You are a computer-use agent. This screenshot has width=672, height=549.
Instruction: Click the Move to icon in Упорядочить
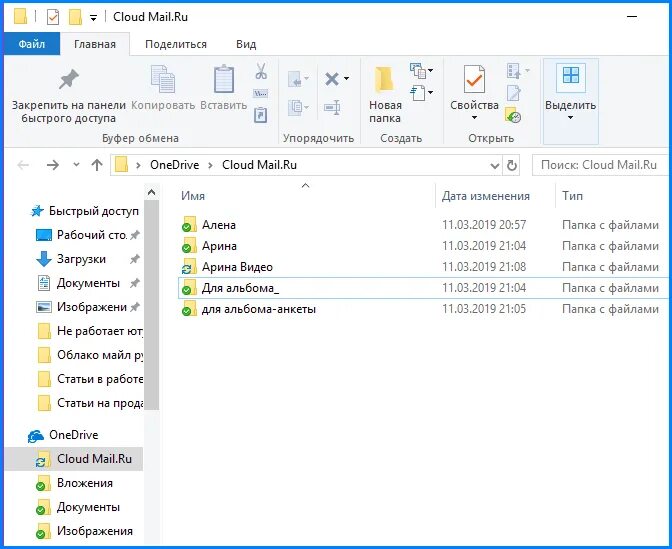pos(294,79)
